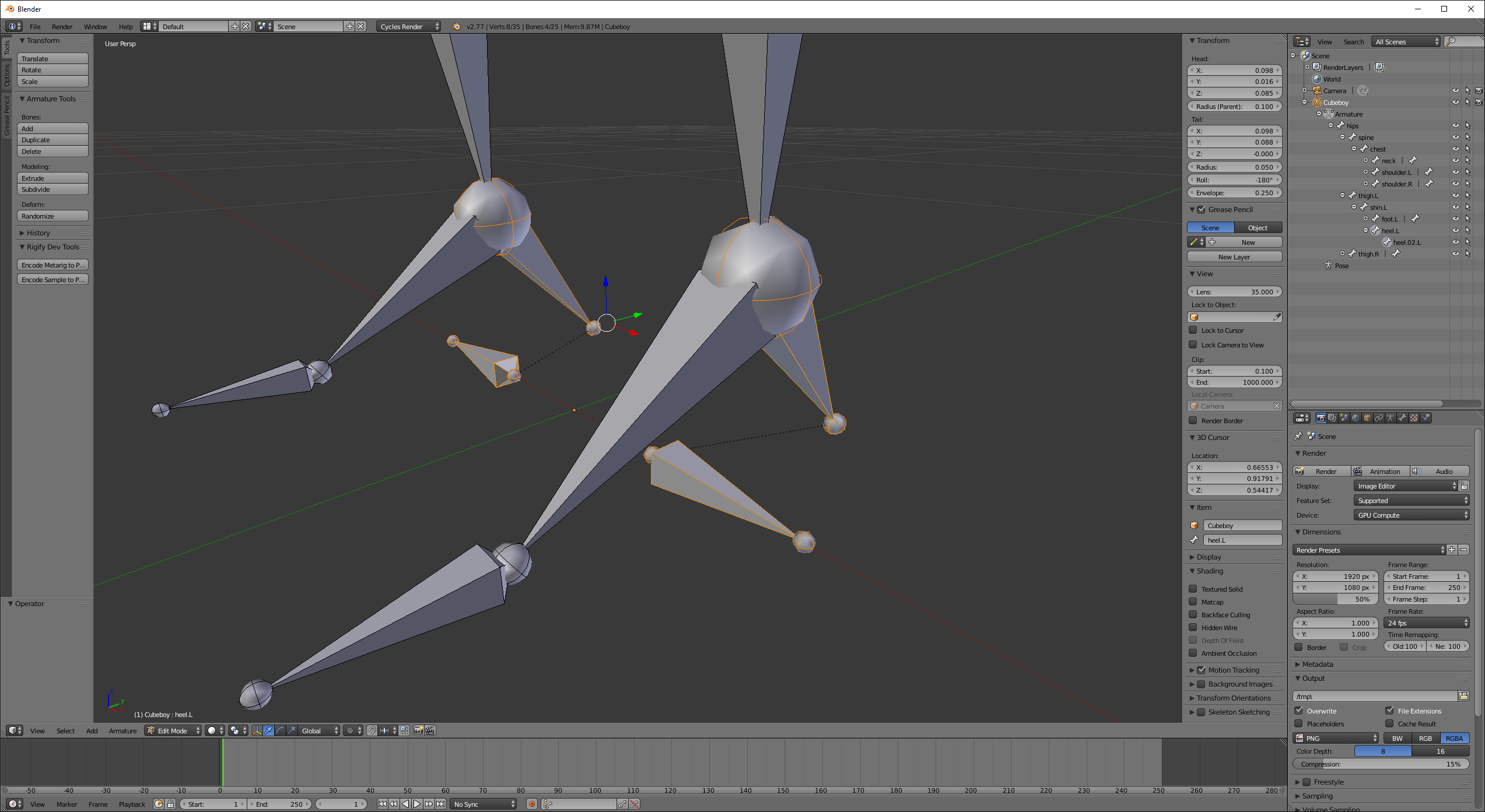Open the World properties tab icon
The width and height of the screenshot is (1485, 812).
tap(1356, 418)
